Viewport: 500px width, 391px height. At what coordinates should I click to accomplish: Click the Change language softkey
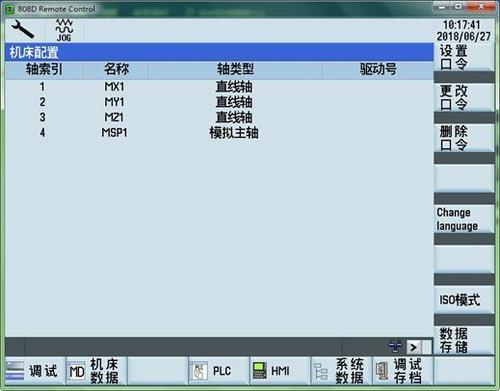coord(464,219)
